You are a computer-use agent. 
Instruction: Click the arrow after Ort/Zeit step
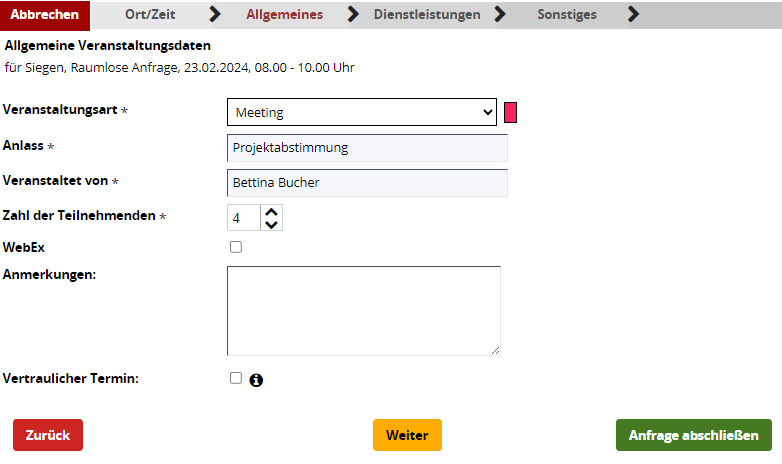214,14
